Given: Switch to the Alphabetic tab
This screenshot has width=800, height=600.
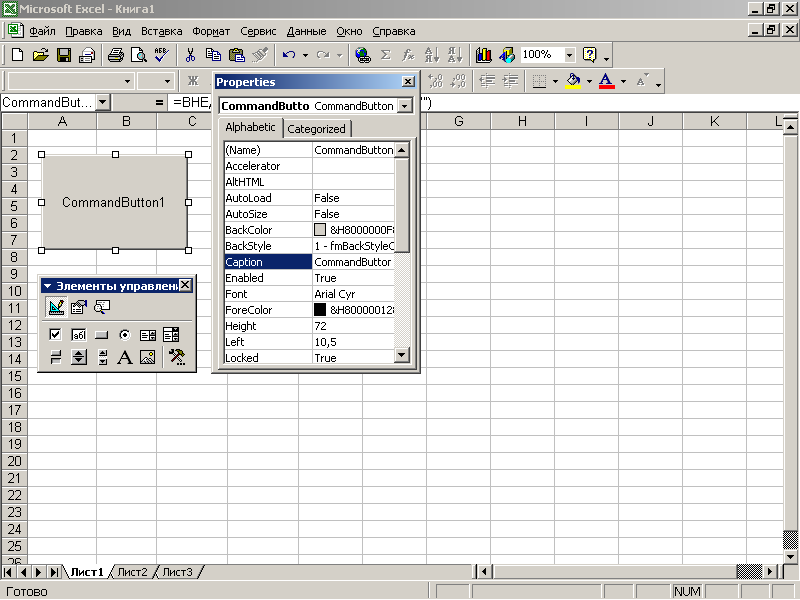Looking at the screenshot, I should tap(250, 127).
